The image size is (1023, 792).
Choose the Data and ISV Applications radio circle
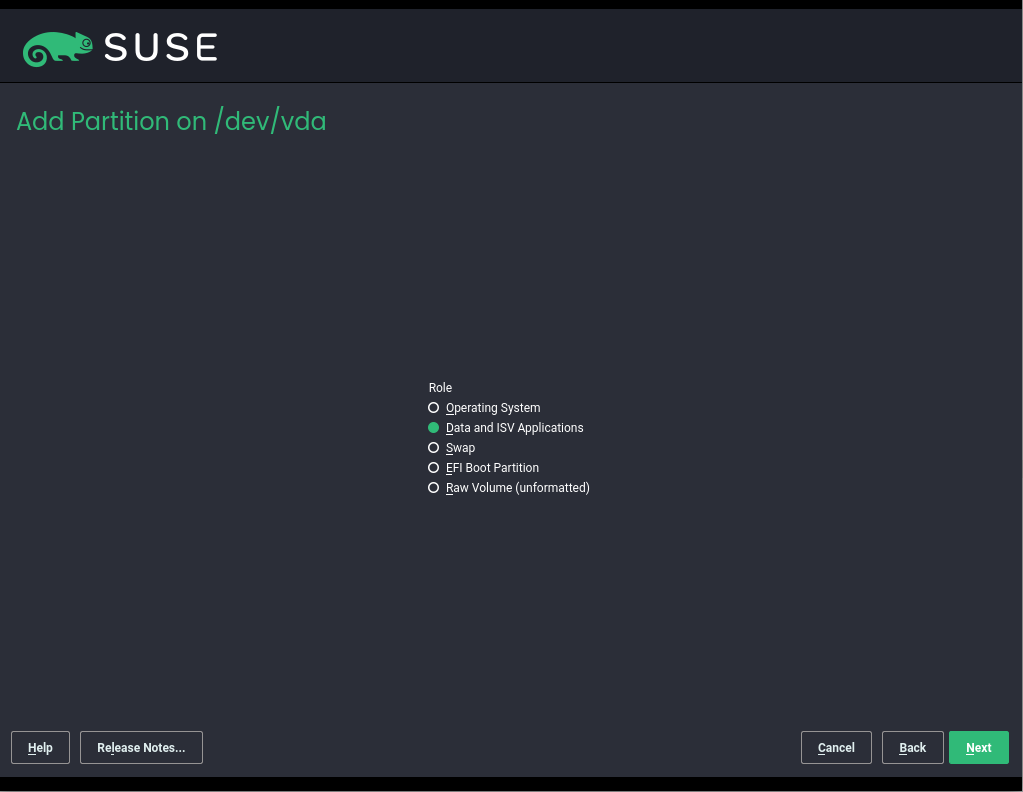click(433, 428)
